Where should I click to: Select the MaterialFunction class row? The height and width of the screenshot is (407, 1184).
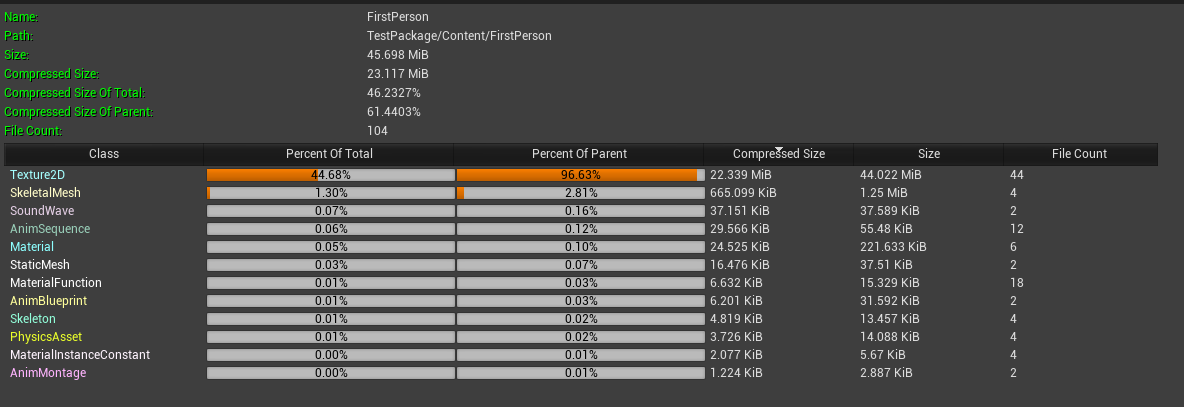click(56, 283)
